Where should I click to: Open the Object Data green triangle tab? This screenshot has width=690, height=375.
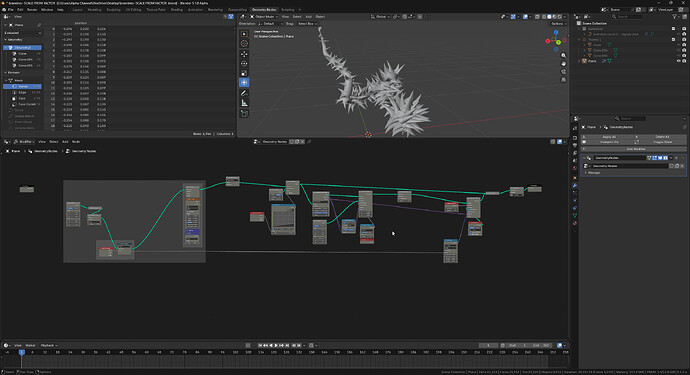click(x=575, y=215)
